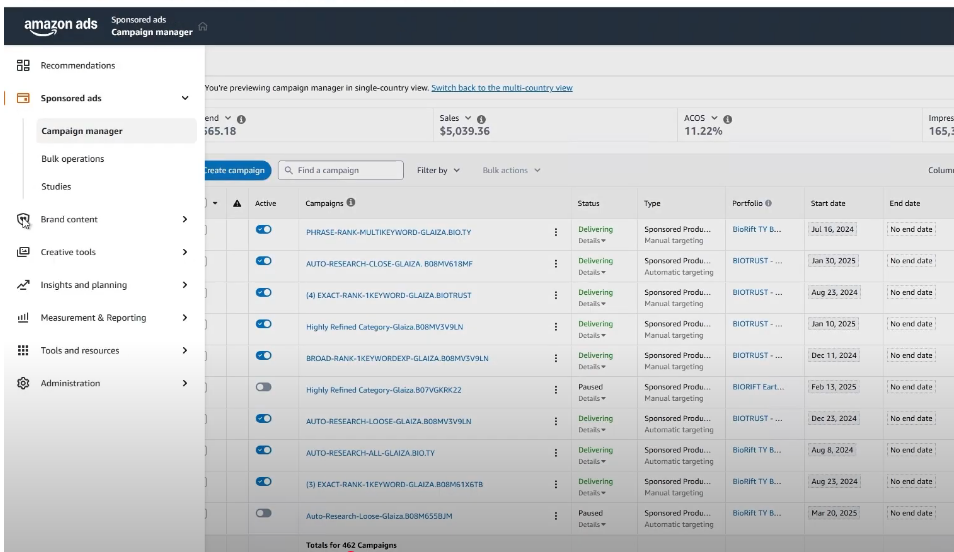Viewport: 954px width, 552px height.
Task: Open options menu for BROAD-RANK-1KEYWORDEXP campaign
Action: [x=555, y=358]
